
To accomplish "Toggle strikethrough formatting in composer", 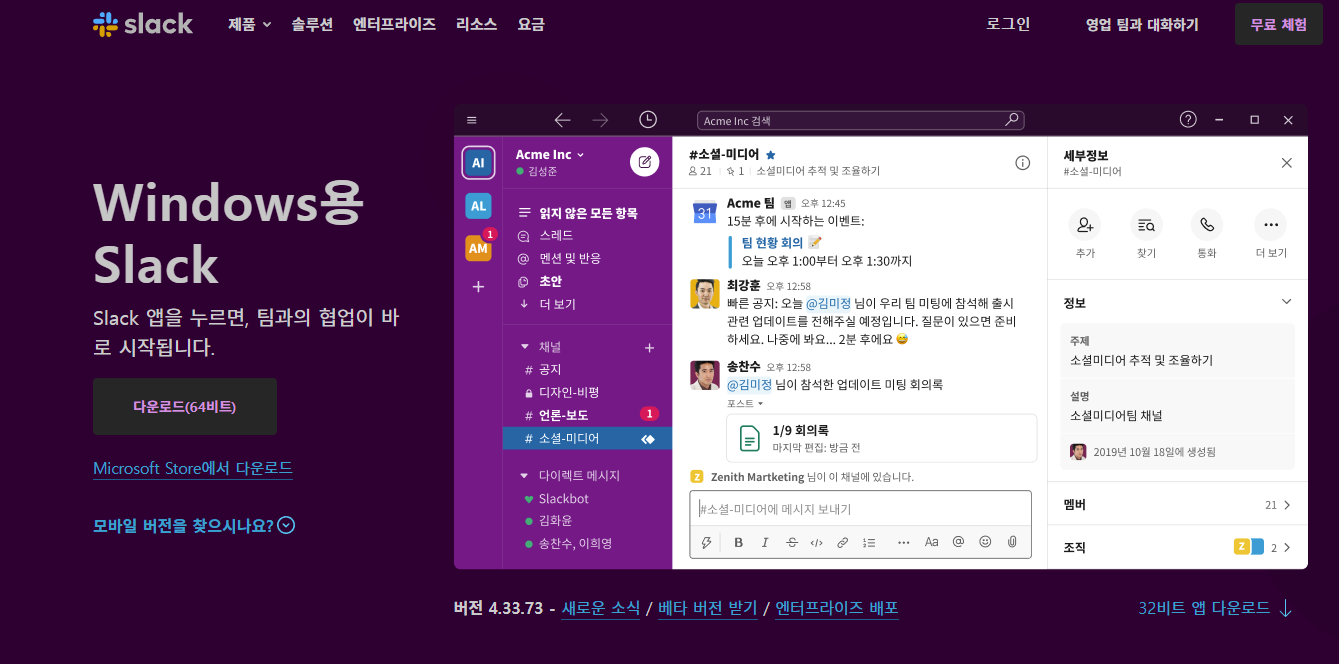I will tap(792, 542).
